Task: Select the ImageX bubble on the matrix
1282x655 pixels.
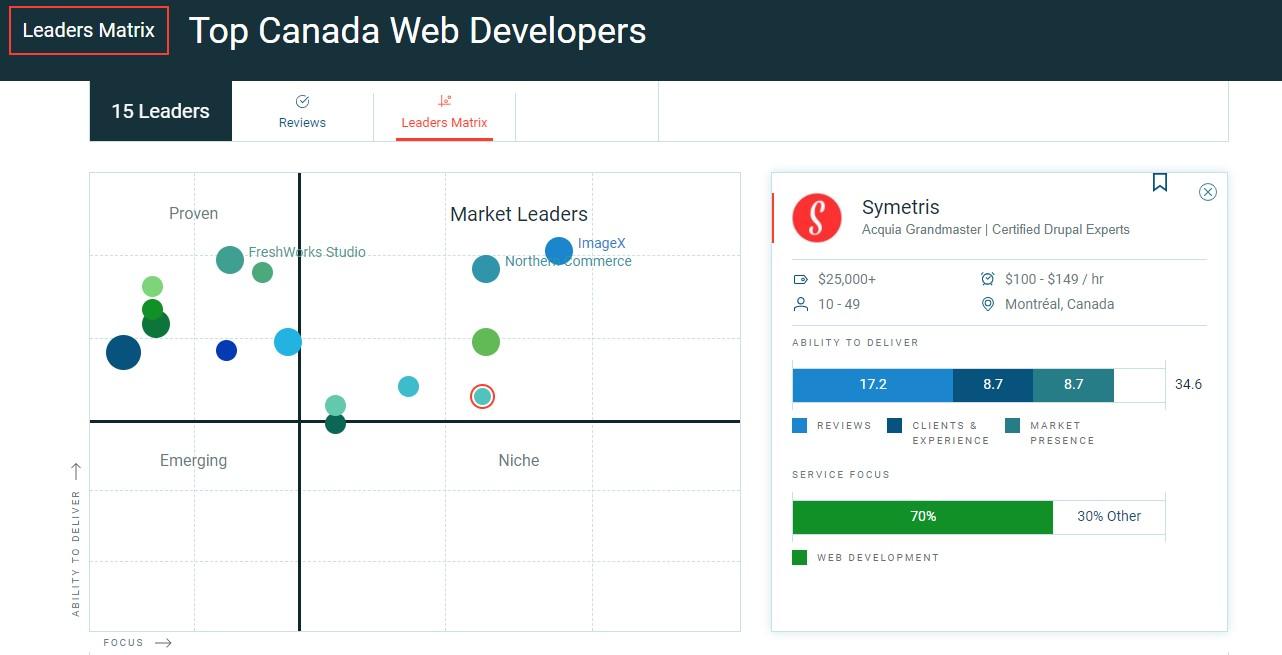Action: (x=559, y=251)
